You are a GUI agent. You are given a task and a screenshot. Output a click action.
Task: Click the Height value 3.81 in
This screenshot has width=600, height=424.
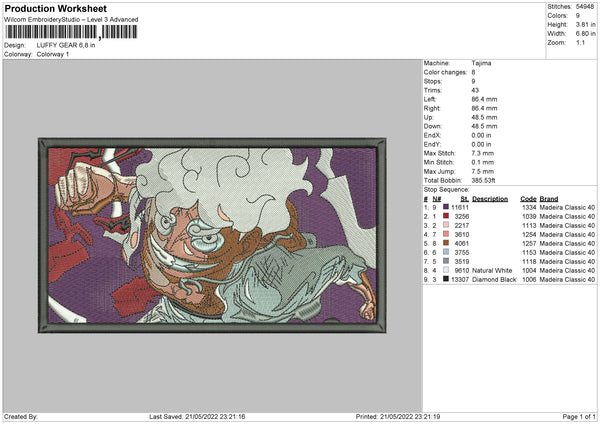pyautogui.click(x=585, y=24)
